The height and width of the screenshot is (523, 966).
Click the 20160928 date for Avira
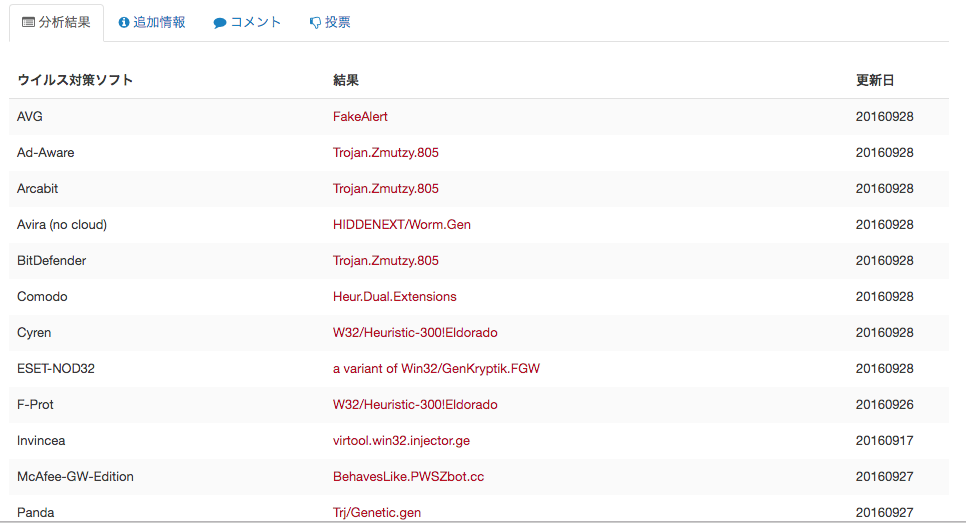point(885,224)
